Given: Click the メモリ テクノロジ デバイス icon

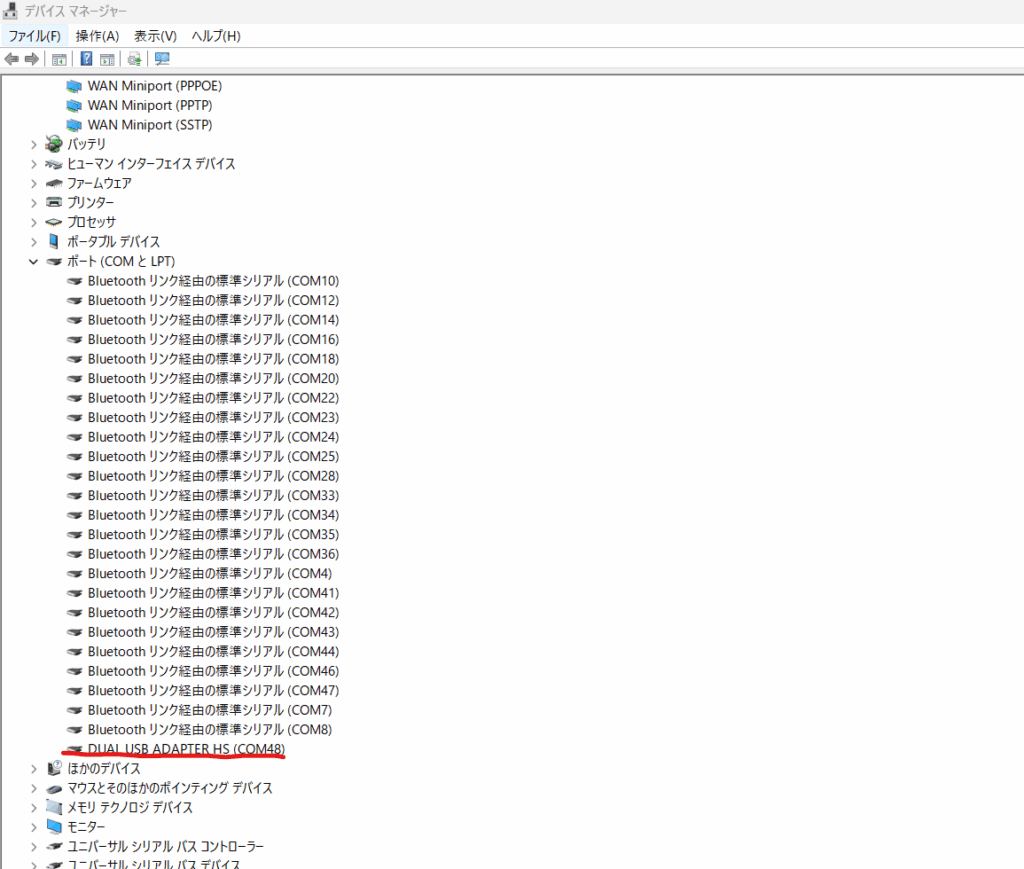Looking at the screenshot, I should [54, 808].
